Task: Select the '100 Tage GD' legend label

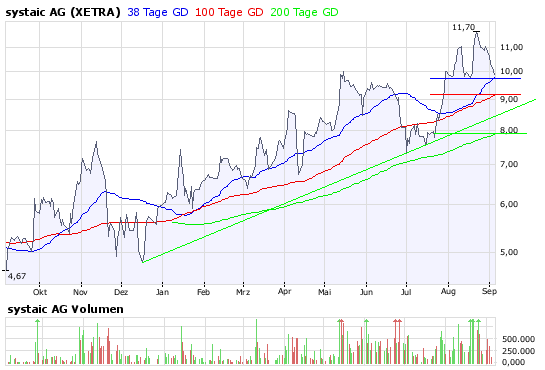Action: point(229,13)
